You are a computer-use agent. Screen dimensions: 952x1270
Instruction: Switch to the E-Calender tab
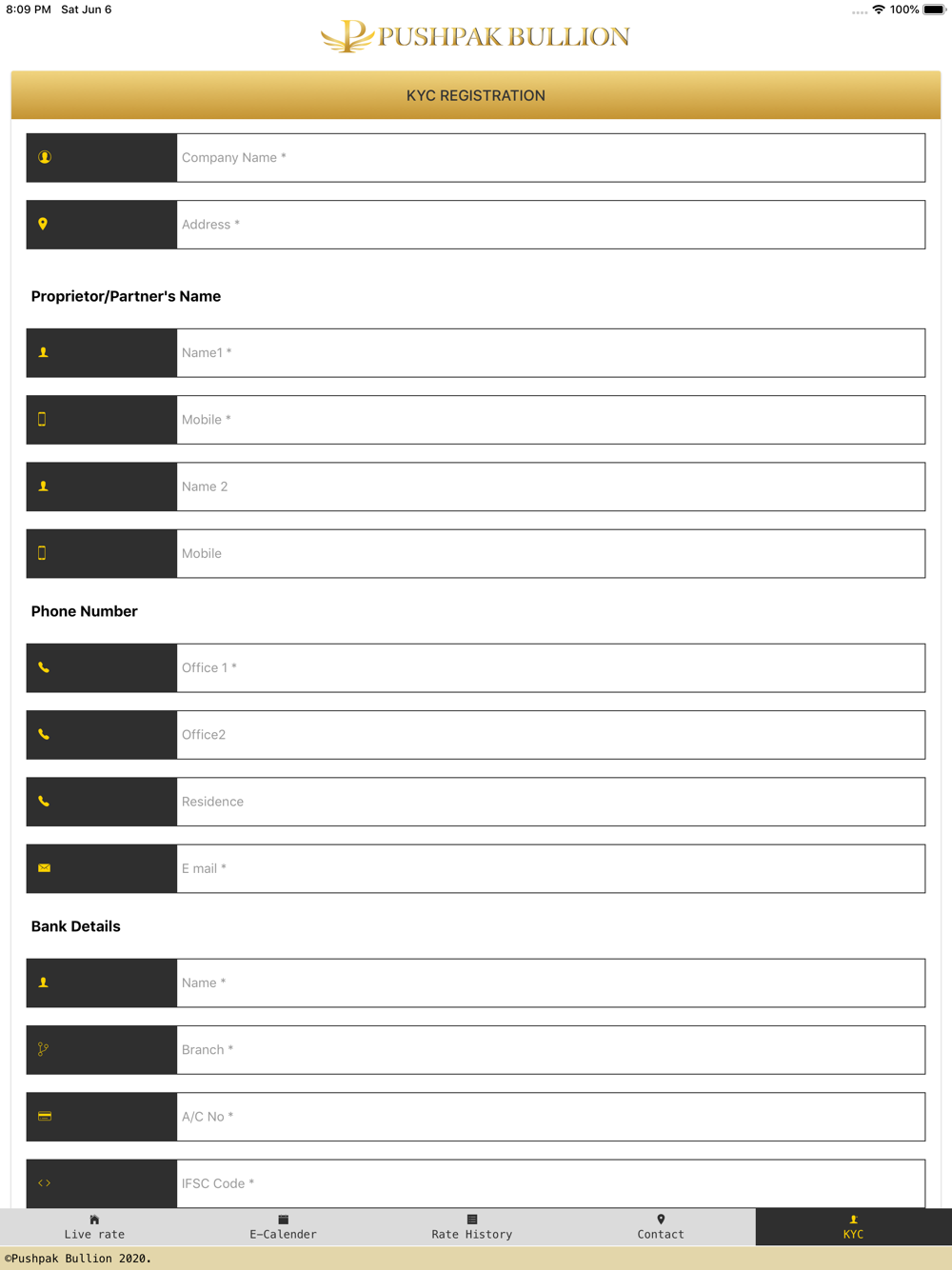(283, 1227)
